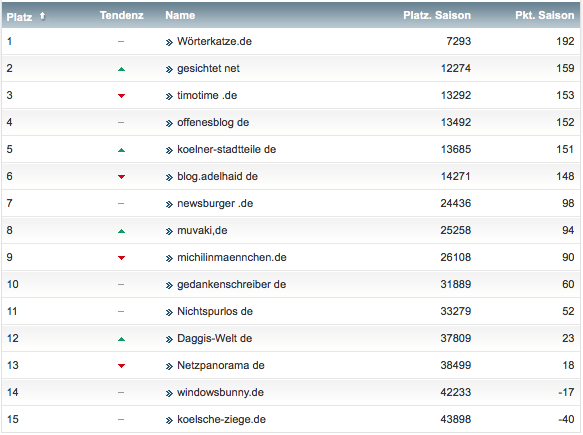Viewport: 583px width, 435px height.
Task: Select season rank value 7293
Action: pyautogui.click(x=458, y=41)
